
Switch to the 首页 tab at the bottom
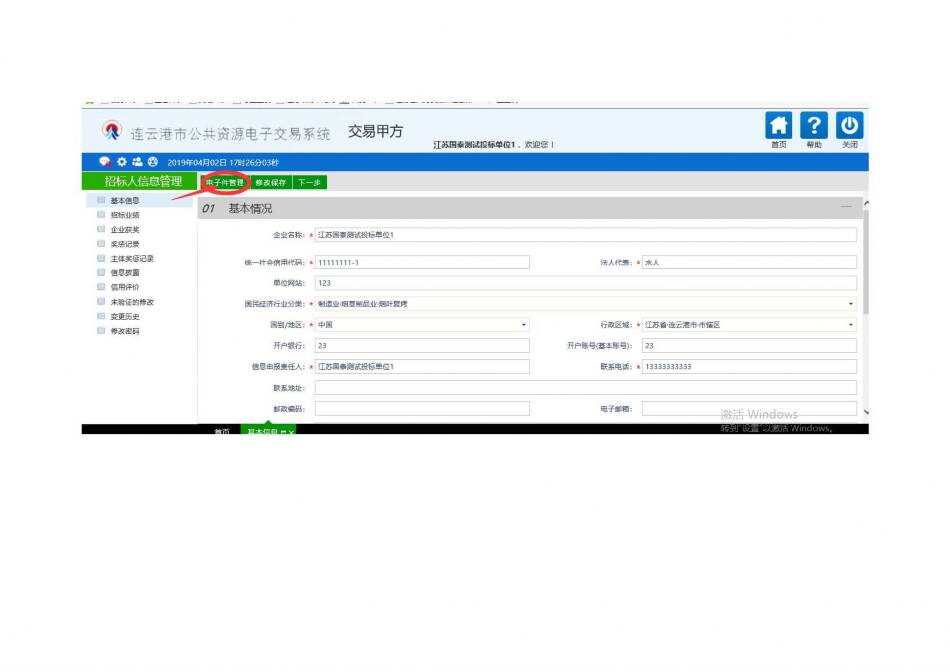click(221, 432)
